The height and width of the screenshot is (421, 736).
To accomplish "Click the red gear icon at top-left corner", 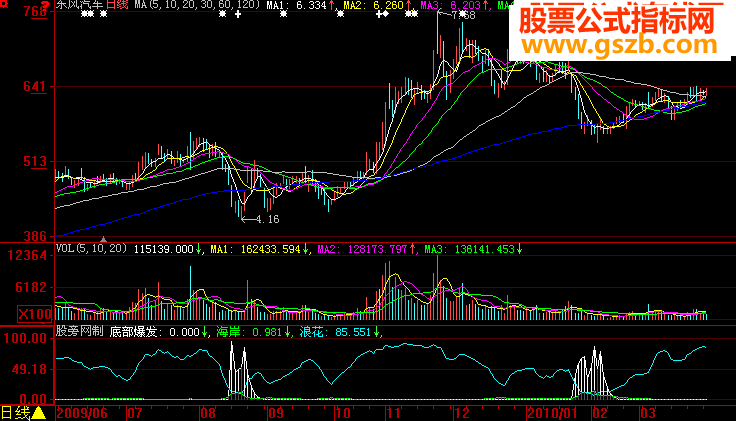I will (x=4, y=4).
